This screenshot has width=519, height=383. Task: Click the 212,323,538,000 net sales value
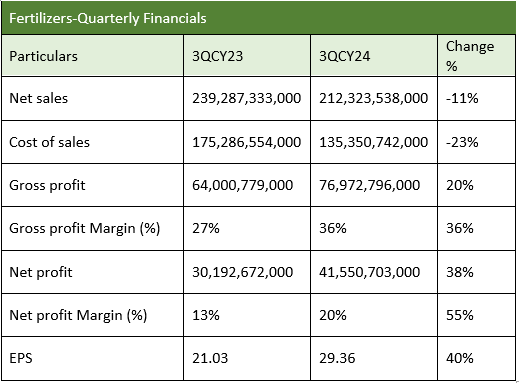(x=374, y=98)
